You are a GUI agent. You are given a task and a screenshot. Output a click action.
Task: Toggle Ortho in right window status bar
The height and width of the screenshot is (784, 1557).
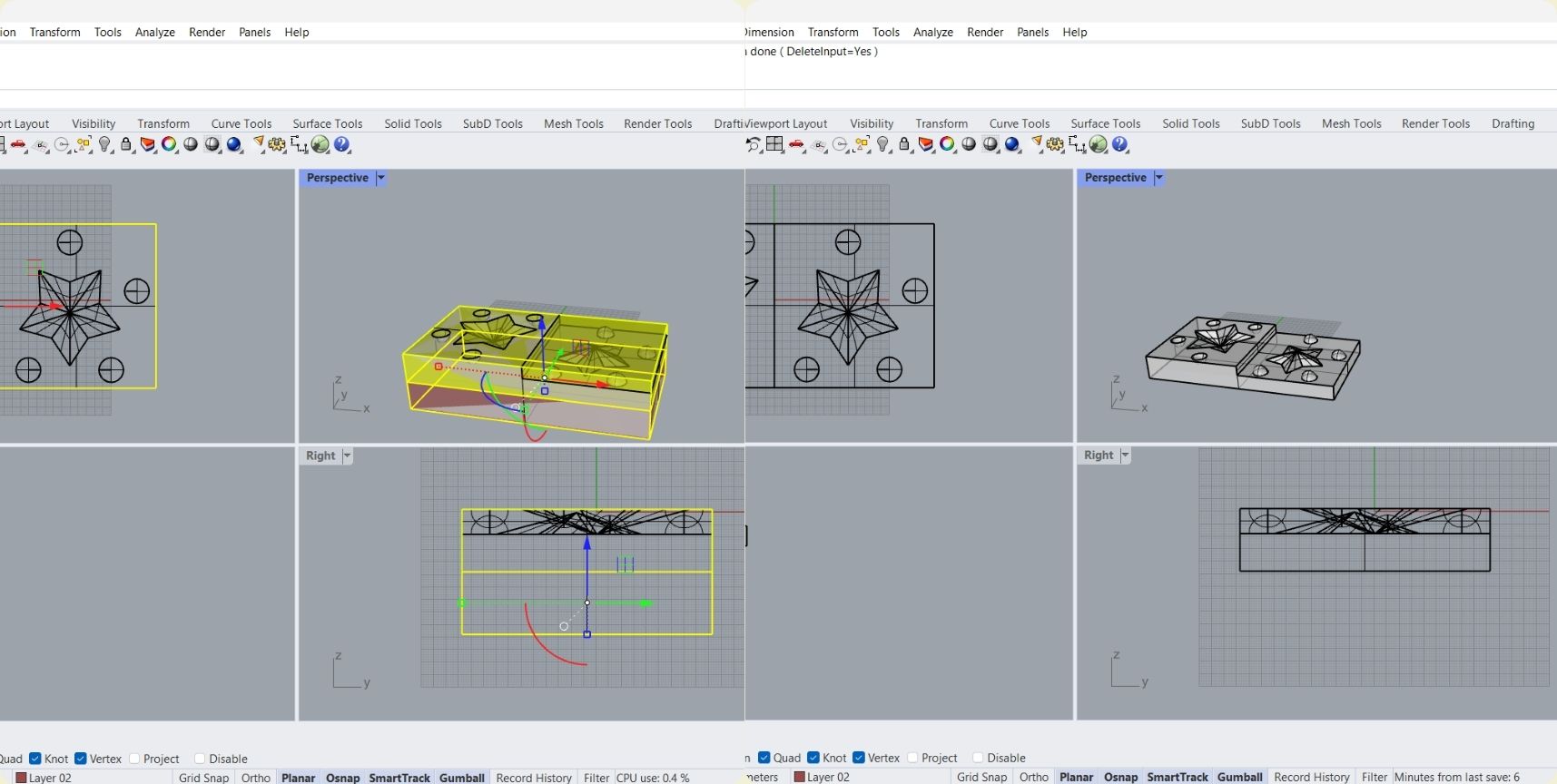(1034, 777)
